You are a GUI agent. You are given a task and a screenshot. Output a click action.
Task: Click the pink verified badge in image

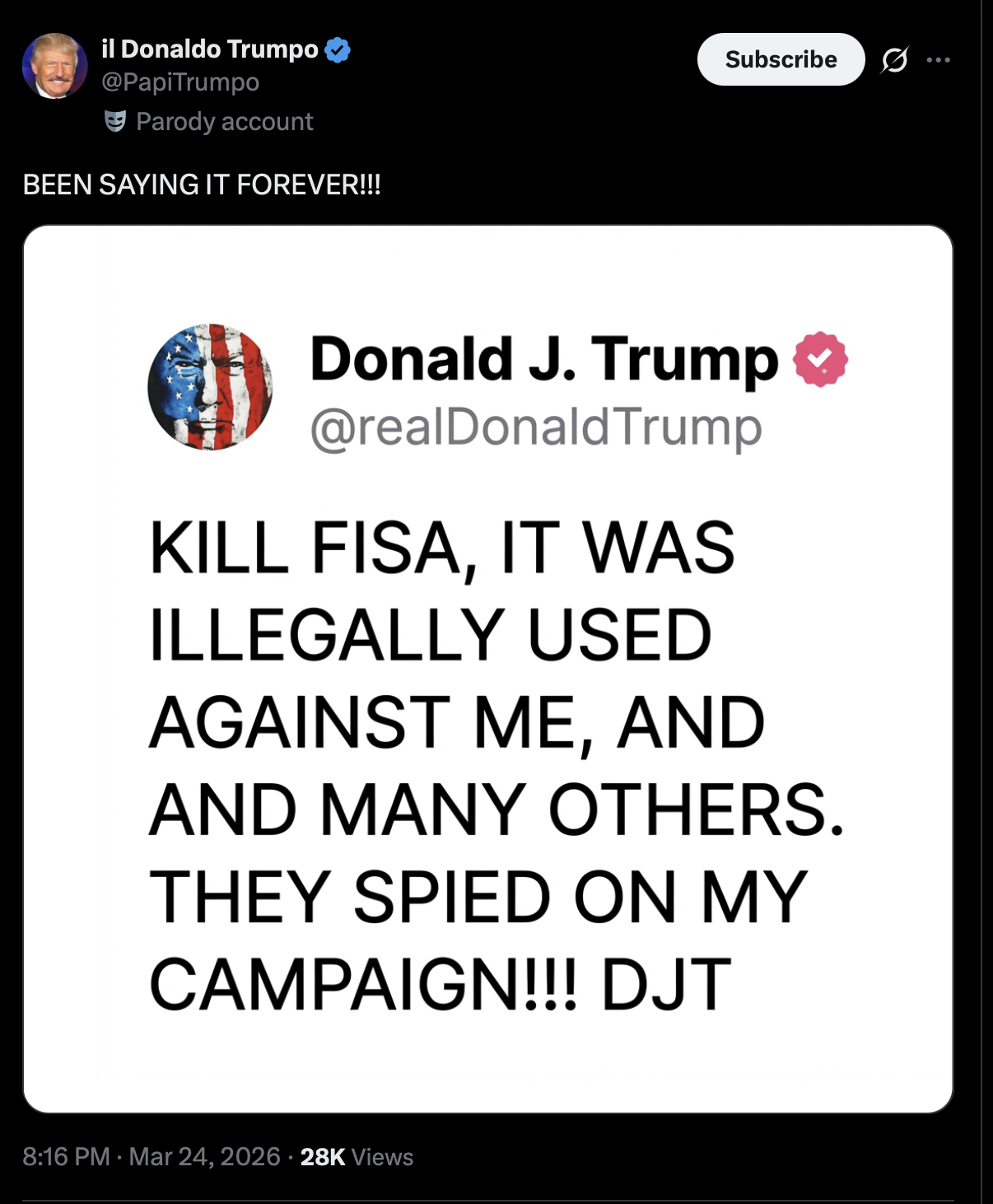[820, 360]
